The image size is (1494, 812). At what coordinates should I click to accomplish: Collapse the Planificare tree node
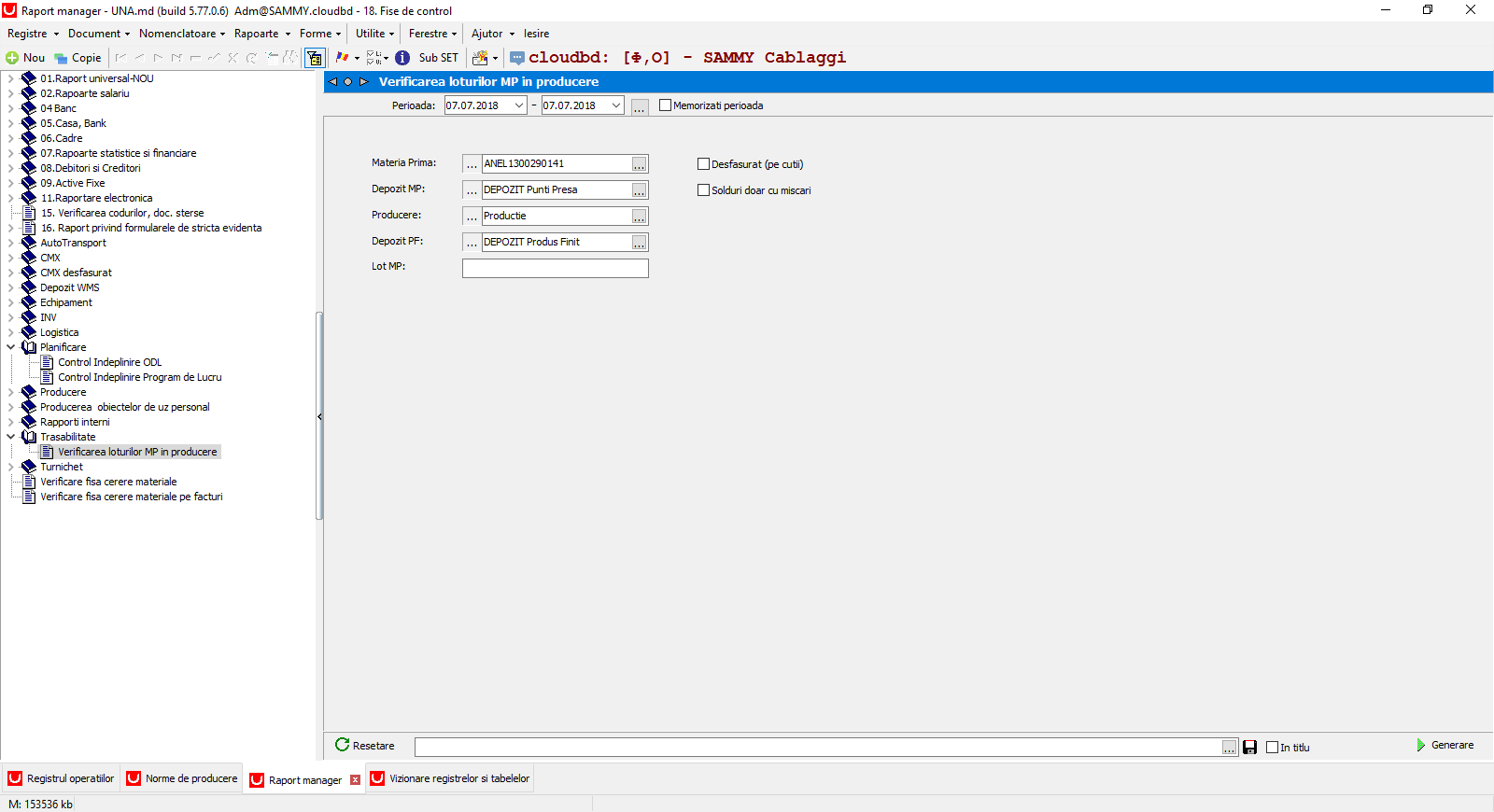[x=11, y=347]
